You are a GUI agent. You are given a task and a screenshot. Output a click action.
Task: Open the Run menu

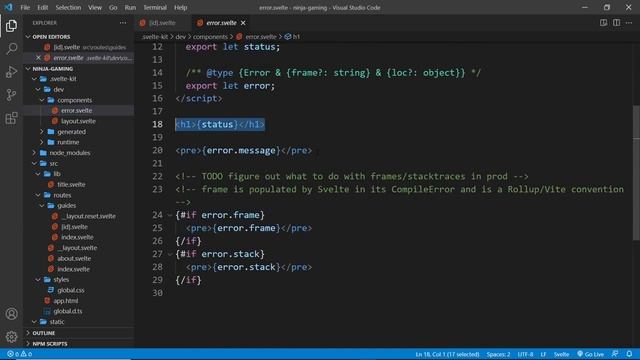130,7
